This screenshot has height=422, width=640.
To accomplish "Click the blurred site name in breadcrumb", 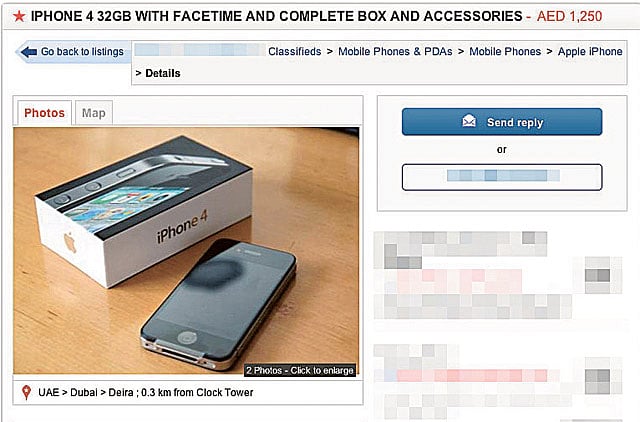I will (x=199, y=50).
